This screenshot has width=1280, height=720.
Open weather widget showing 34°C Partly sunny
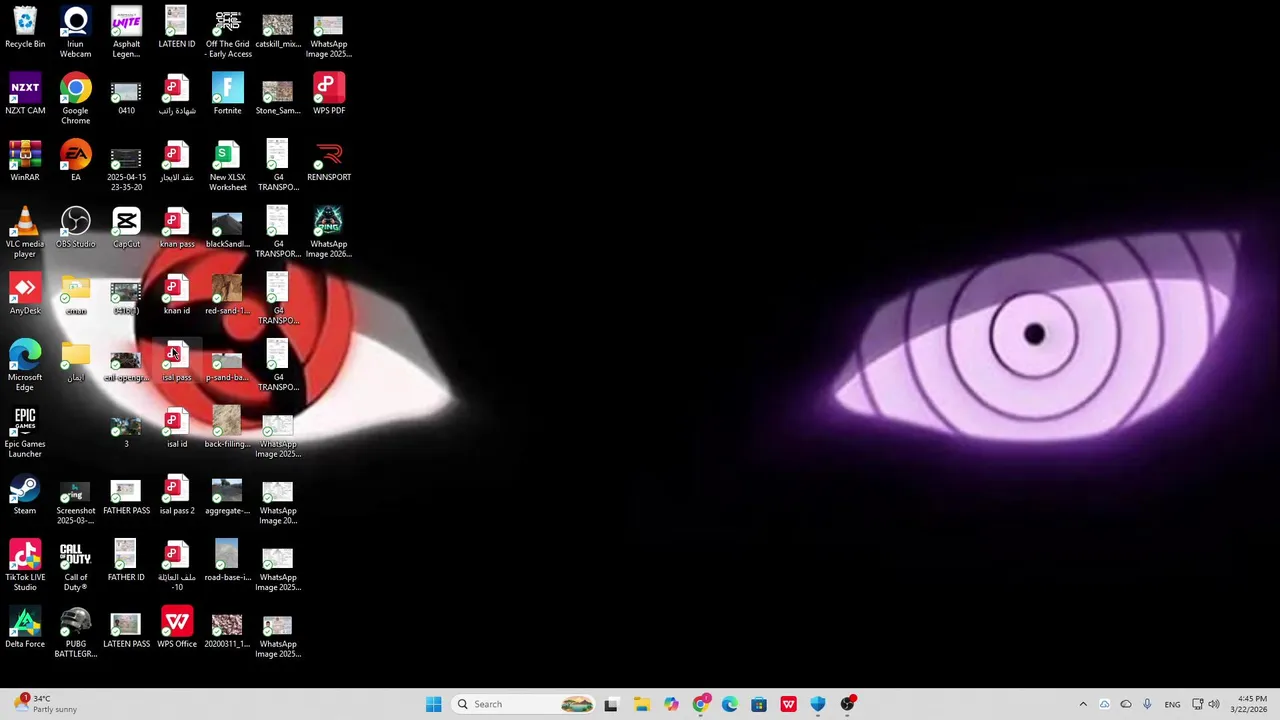[45, 704]
